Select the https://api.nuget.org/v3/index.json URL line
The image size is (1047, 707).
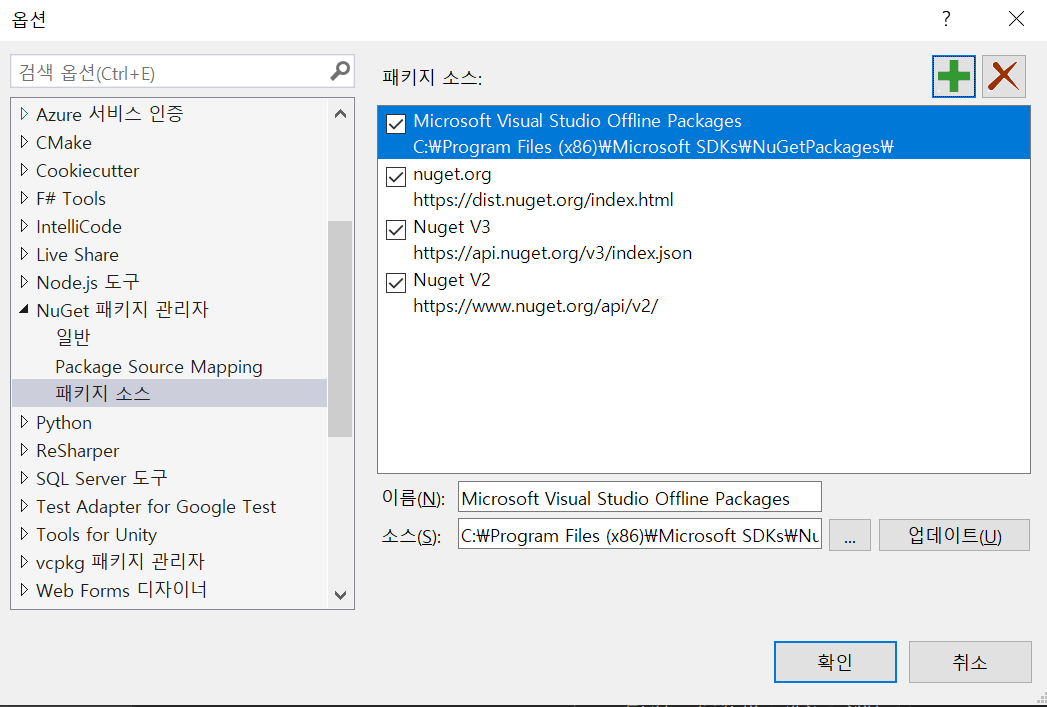(x=552, y=253)
